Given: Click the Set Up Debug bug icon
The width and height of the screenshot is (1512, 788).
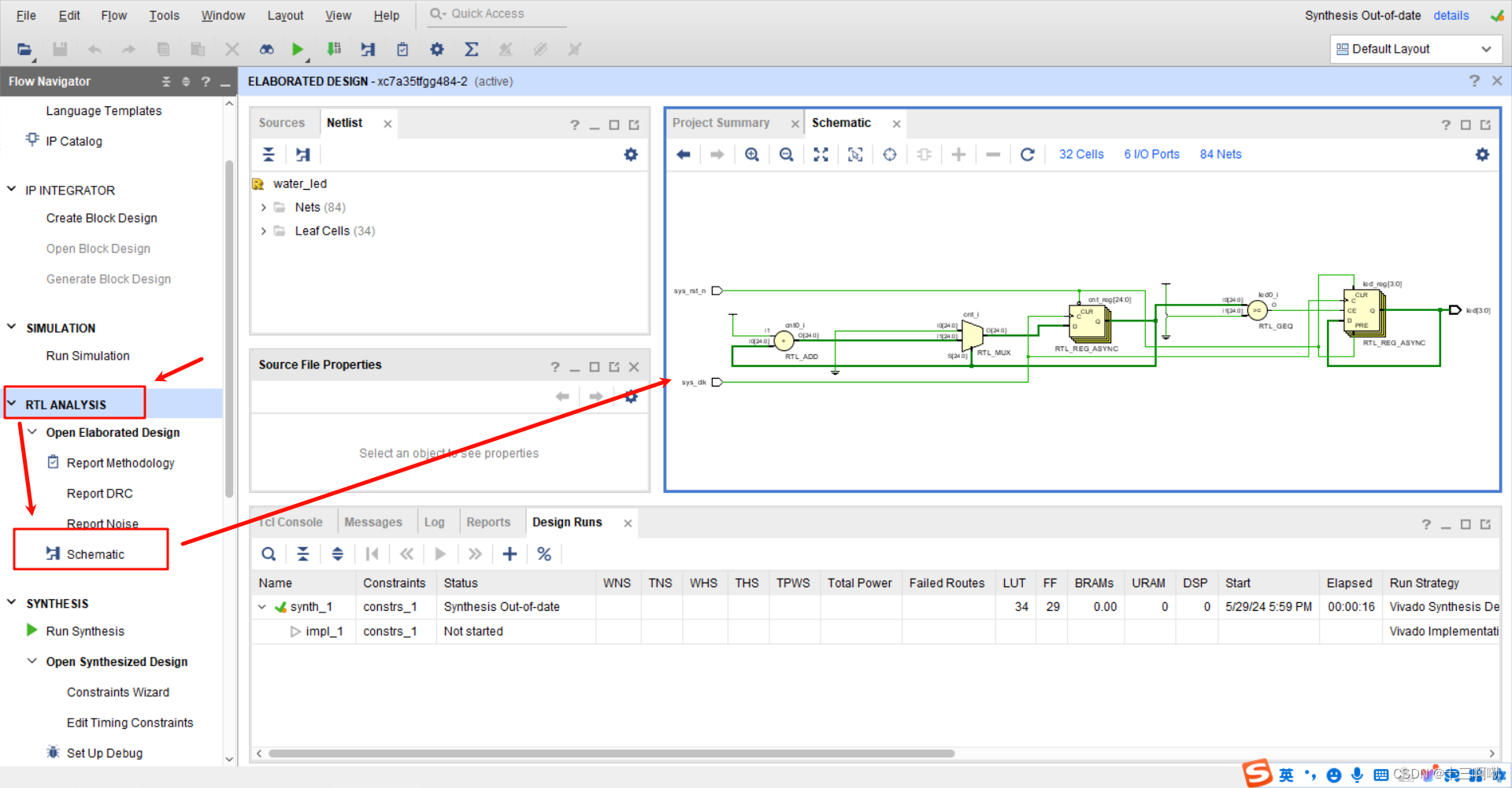Looking at the screenshot, I should tap(53, 752).
